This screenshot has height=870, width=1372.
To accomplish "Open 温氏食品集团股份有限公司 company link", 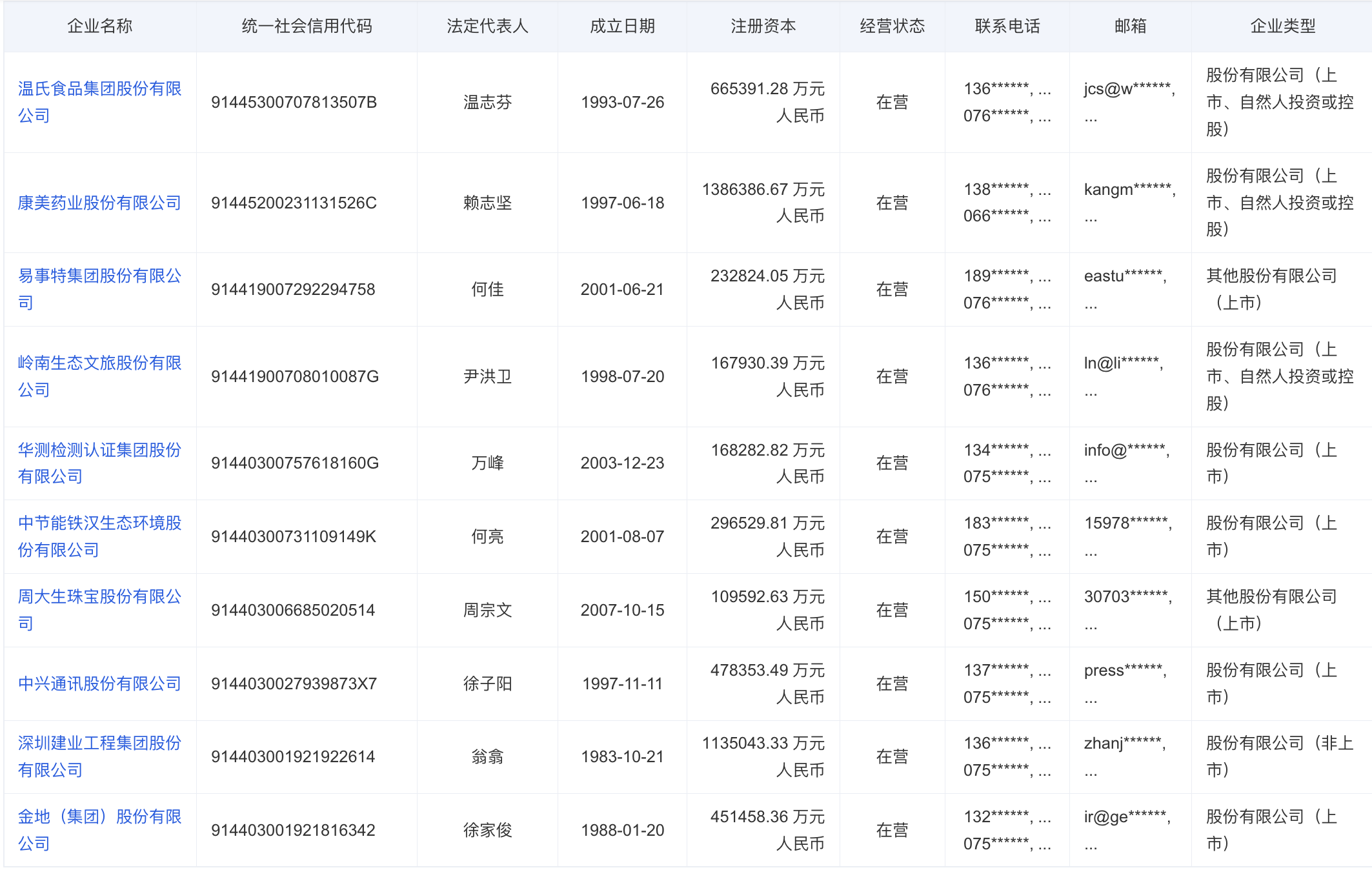I will click(x=99, y=102).
